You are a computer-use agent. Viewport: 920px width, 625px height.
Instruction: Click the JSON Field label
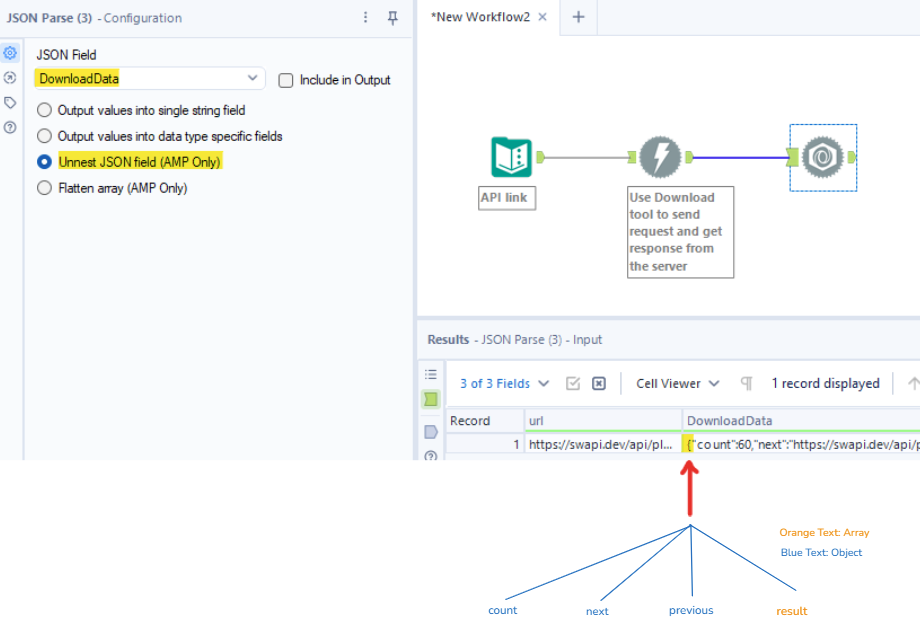click(x=66, y=55)
